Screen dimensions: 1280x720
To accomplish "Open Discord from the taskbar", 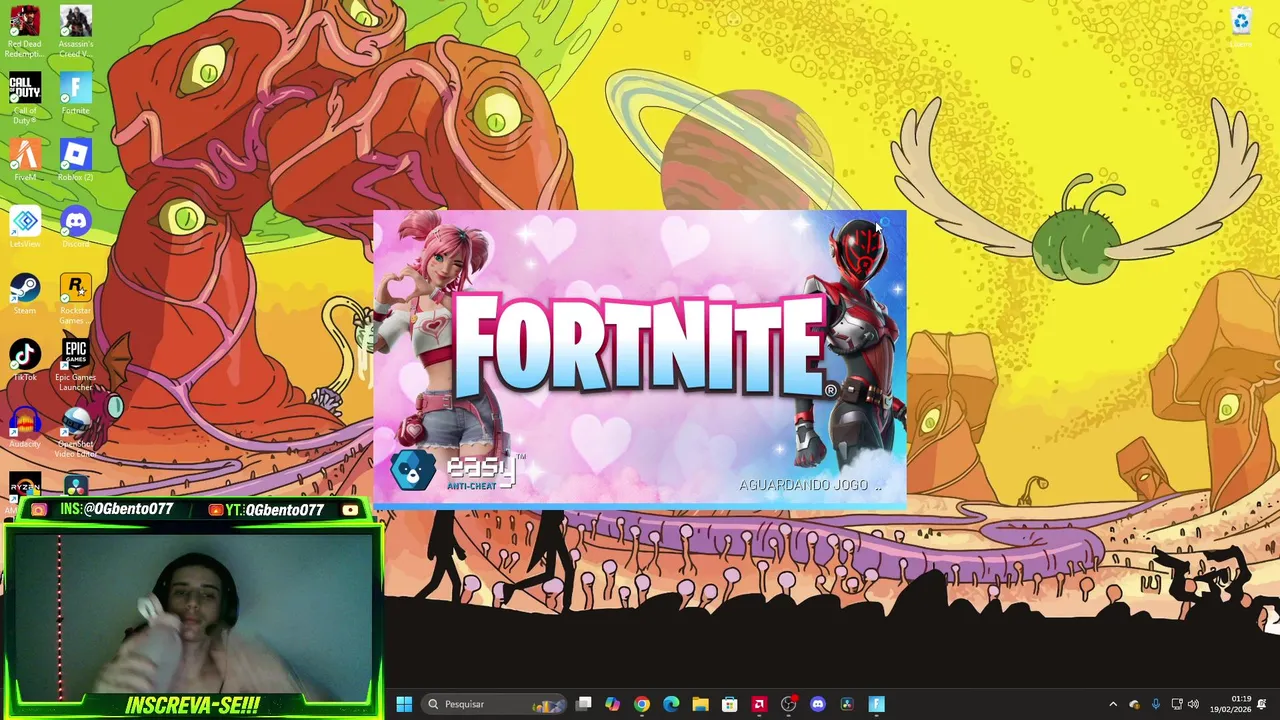I will 818,704.
